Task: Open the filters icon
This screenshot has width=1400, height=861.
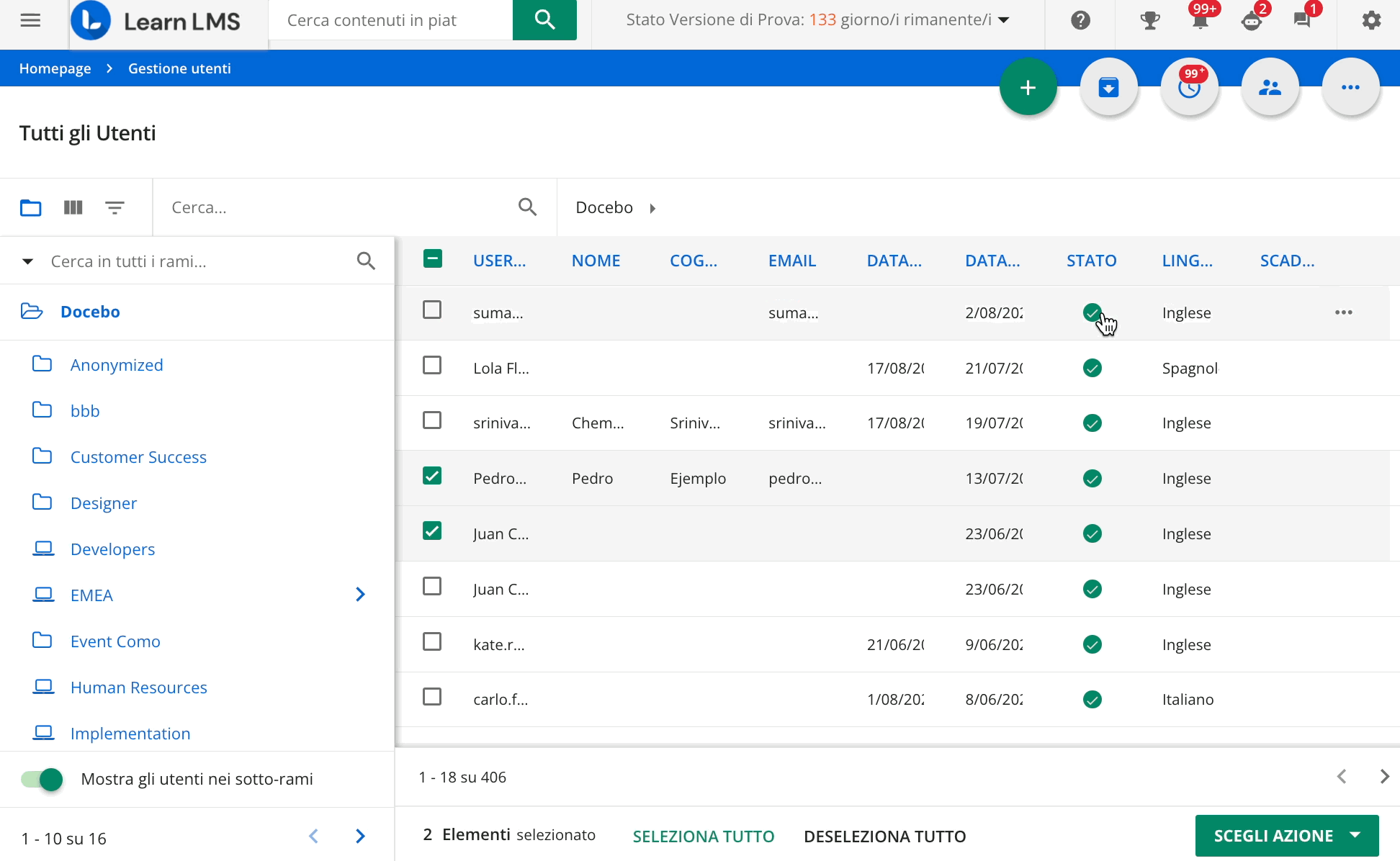Action: pos(115,207)
